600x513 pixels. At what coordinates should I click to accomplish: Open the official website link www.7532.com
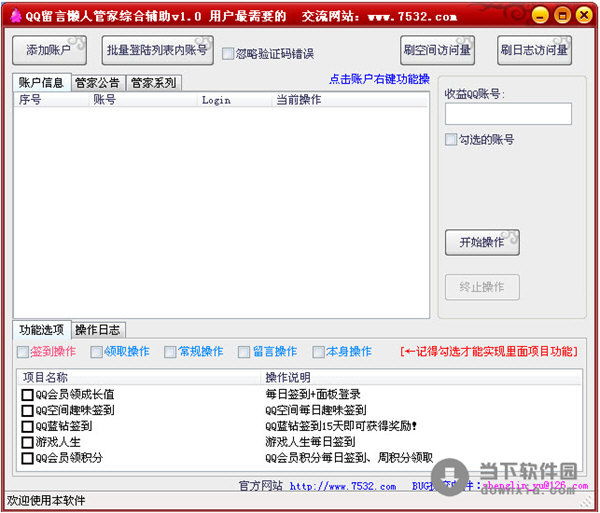[343, 486]
